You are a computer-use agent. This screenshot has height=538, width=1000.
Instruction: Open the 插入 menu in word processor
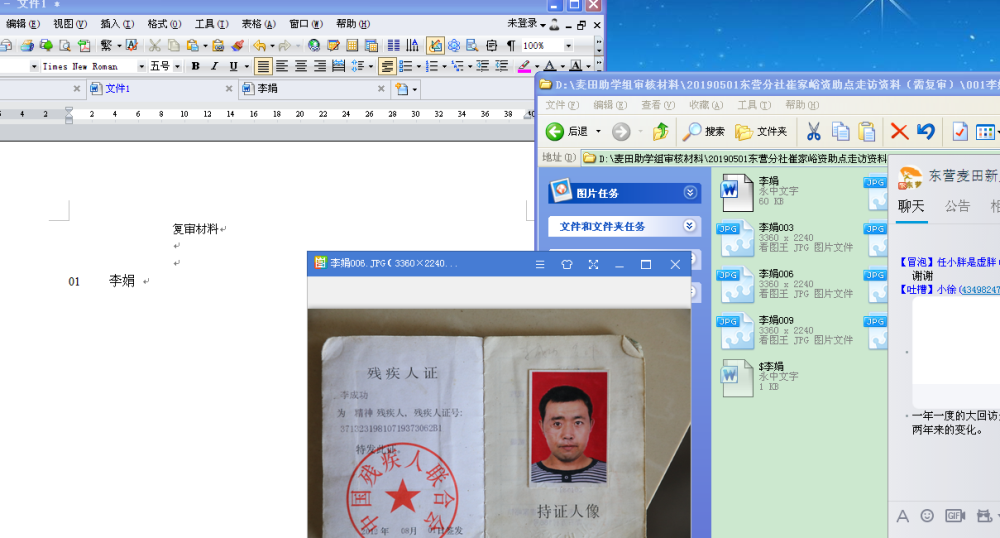tap(117, 24)
